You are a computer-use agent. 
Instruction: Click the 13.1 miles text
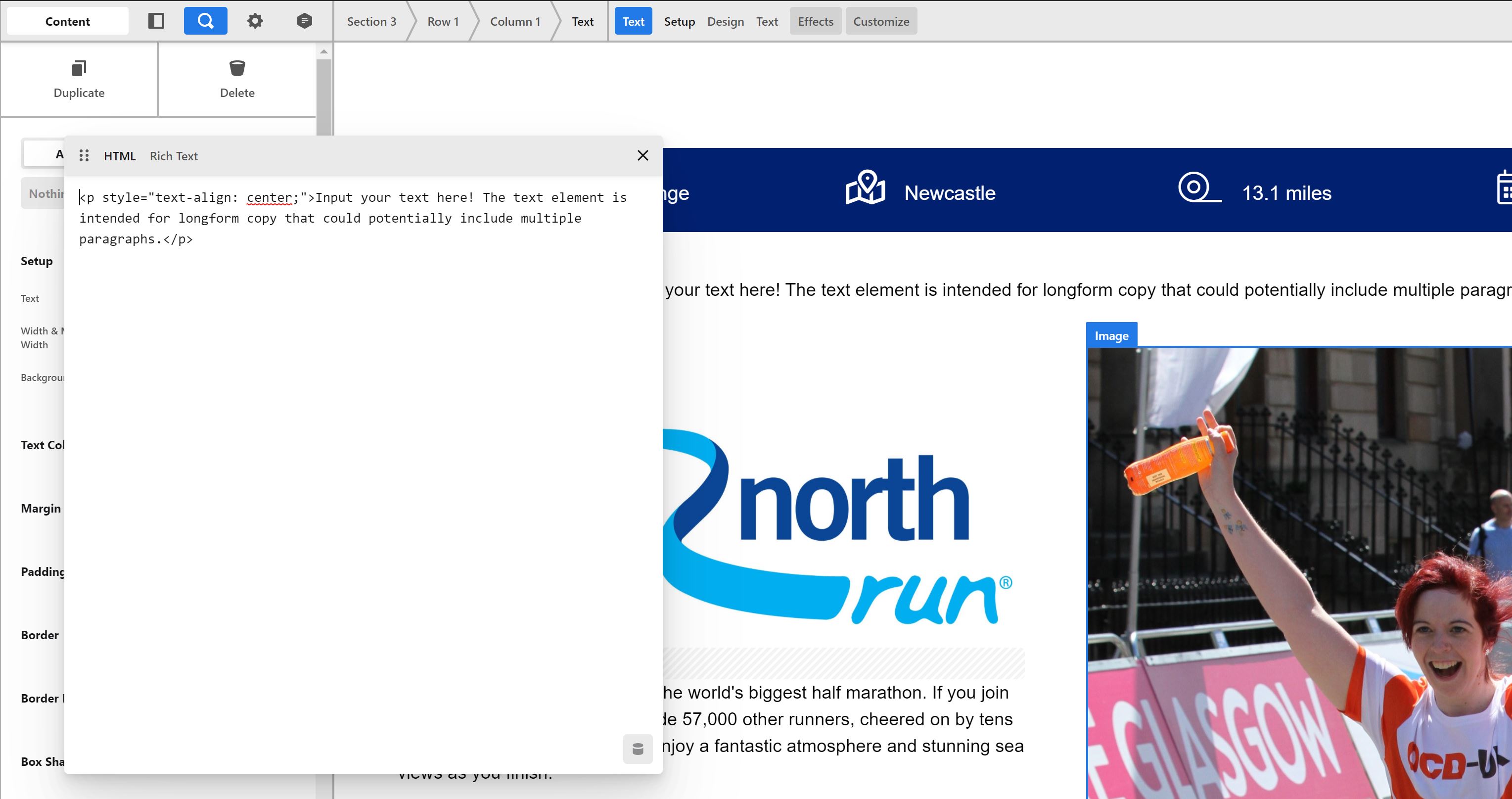click(1286, 193)
